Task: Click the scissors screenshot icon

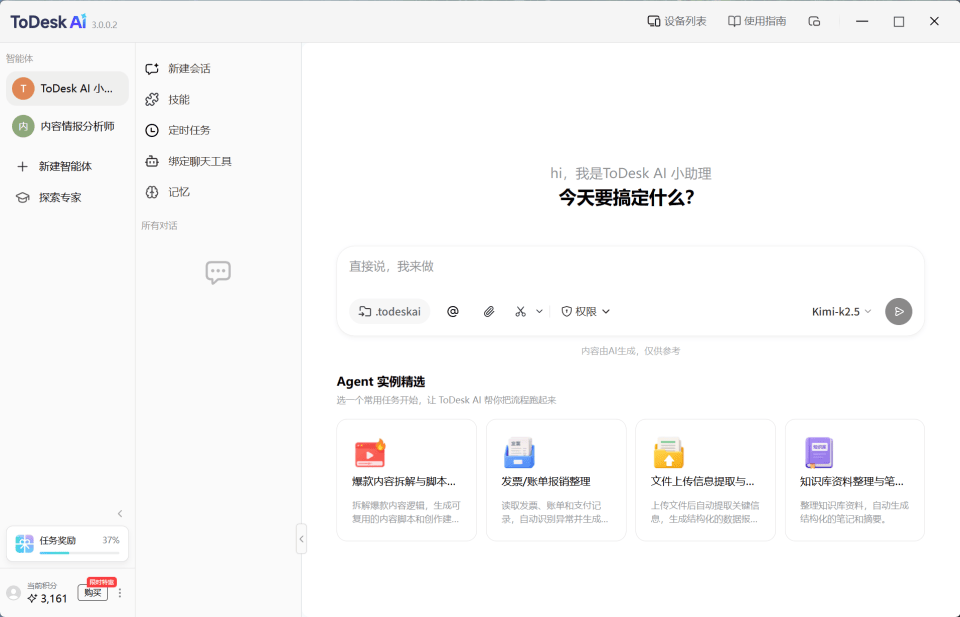Action: (520, 312)
